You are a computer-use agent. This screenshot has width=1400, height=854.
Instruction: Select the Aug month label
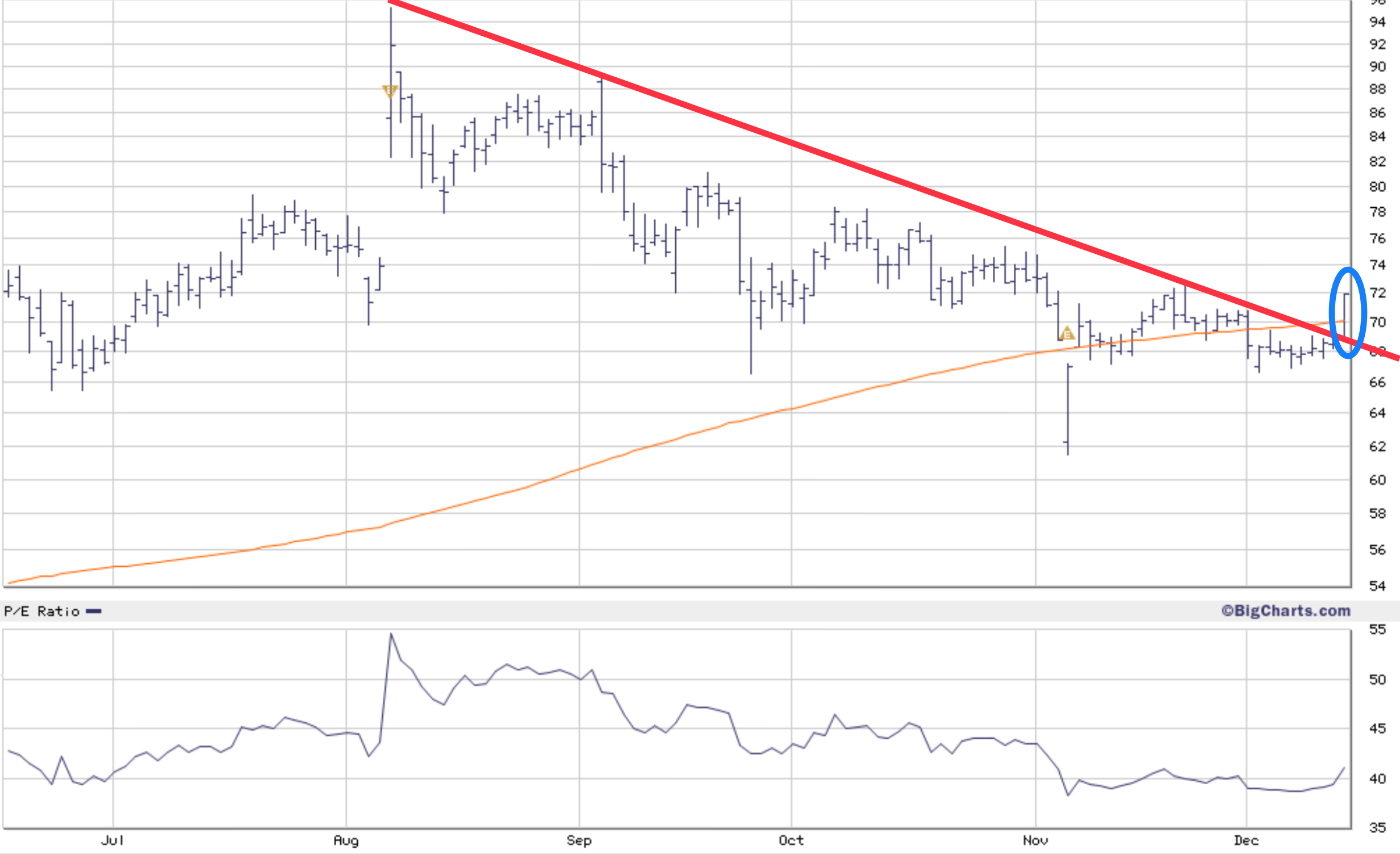click(x=346, y=840)
